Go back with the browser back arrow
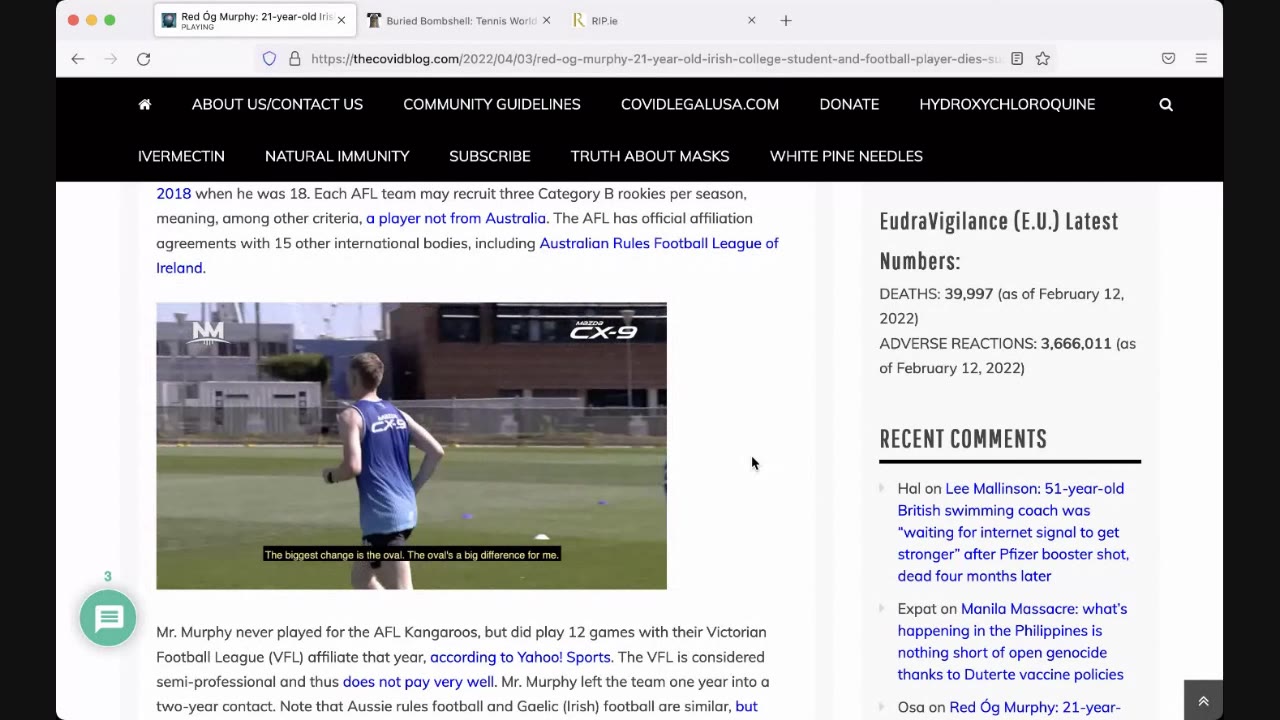 78,59
